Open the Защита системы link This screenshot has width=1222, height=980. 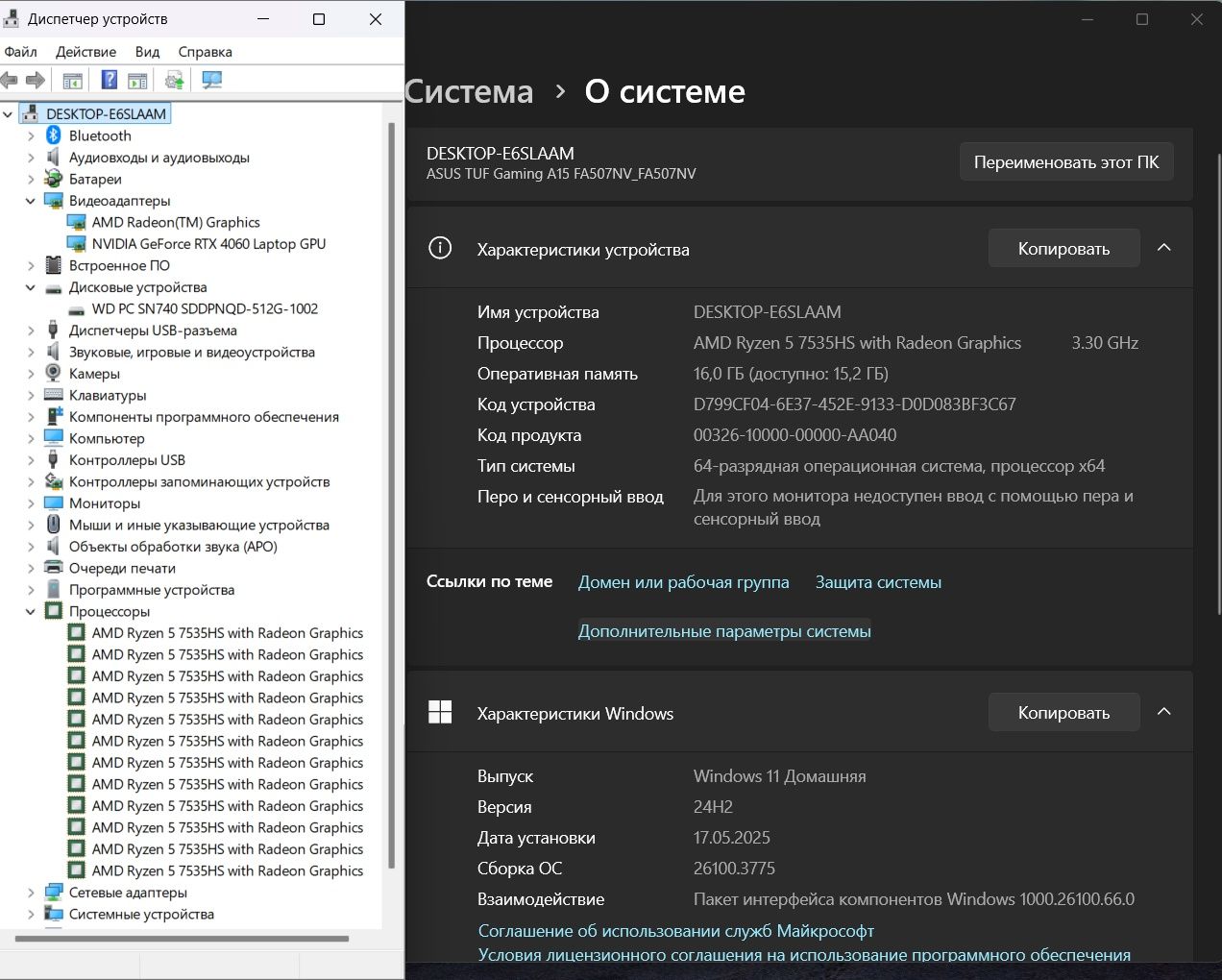[878, 582]
